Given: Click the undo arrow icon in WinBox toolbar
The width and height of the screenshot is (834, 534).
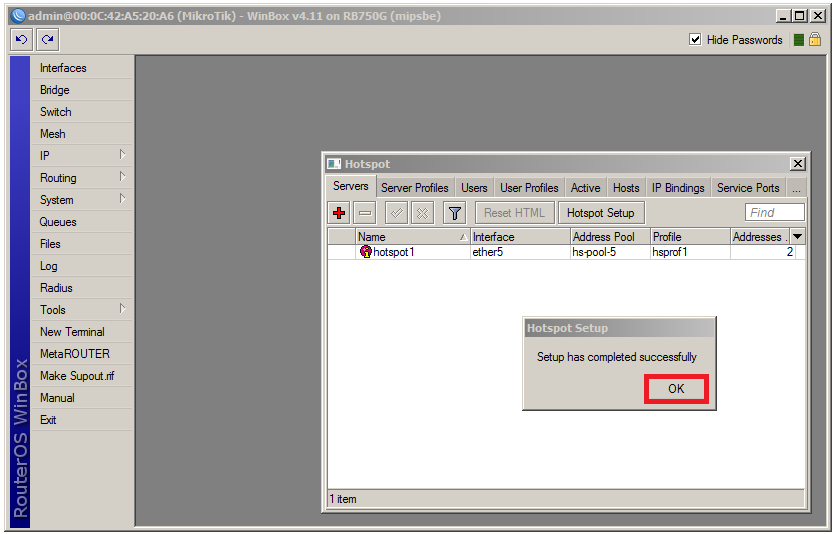Looking at the screenshot, I should [22, 40].
